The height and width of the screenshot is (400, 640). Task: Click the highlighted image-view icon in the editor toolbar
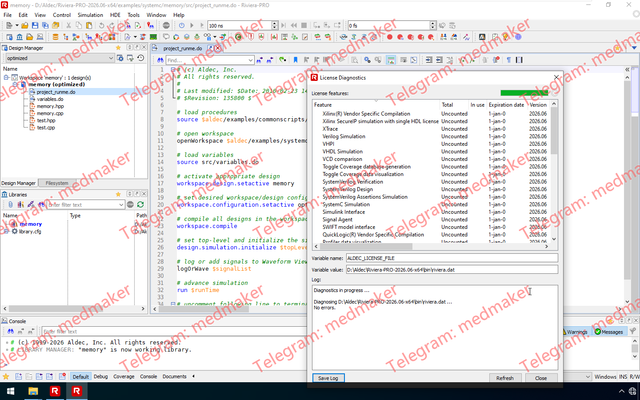coord(391,60)
